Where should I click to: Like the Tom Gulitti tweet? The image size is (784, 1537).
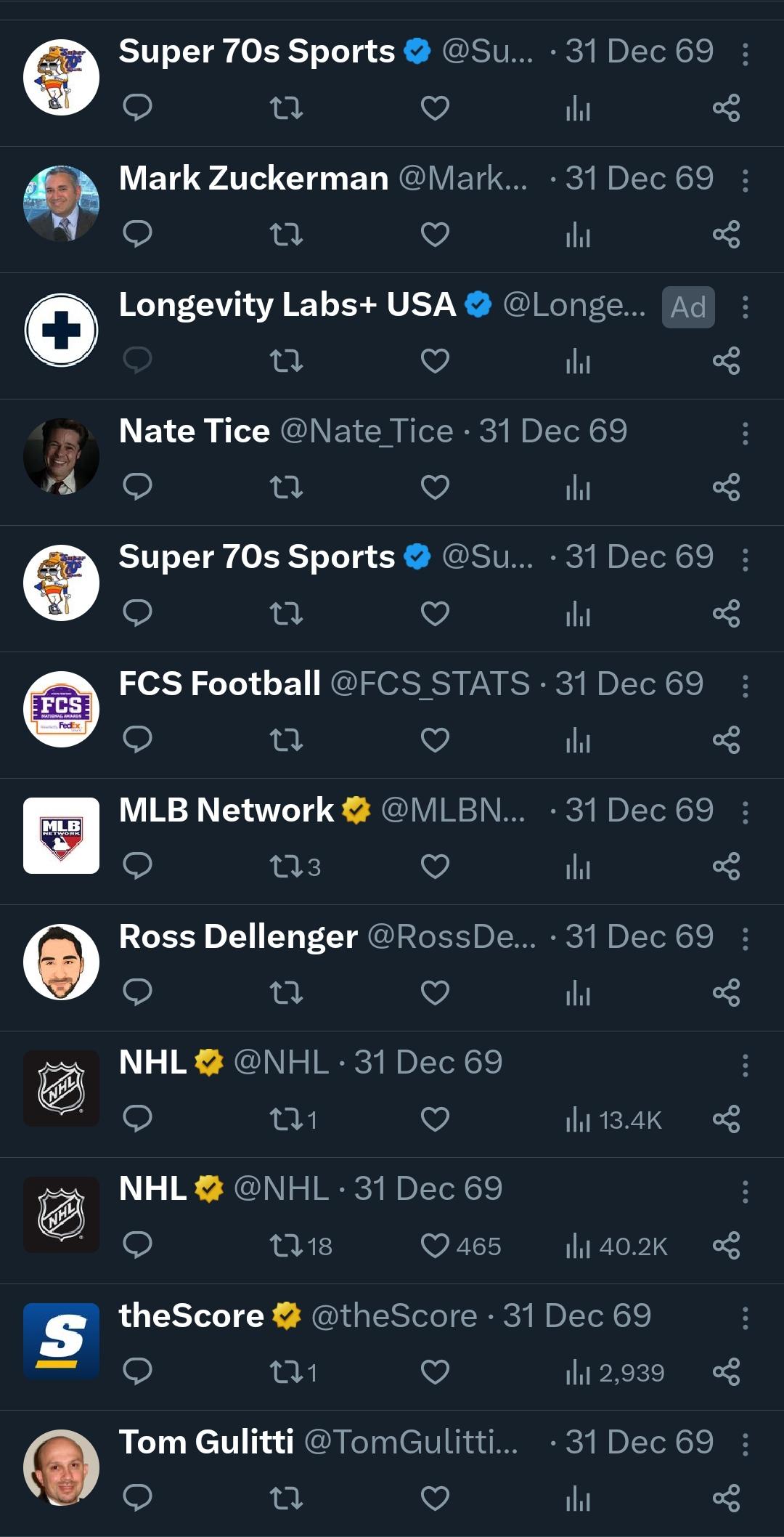coord(435,1498)
